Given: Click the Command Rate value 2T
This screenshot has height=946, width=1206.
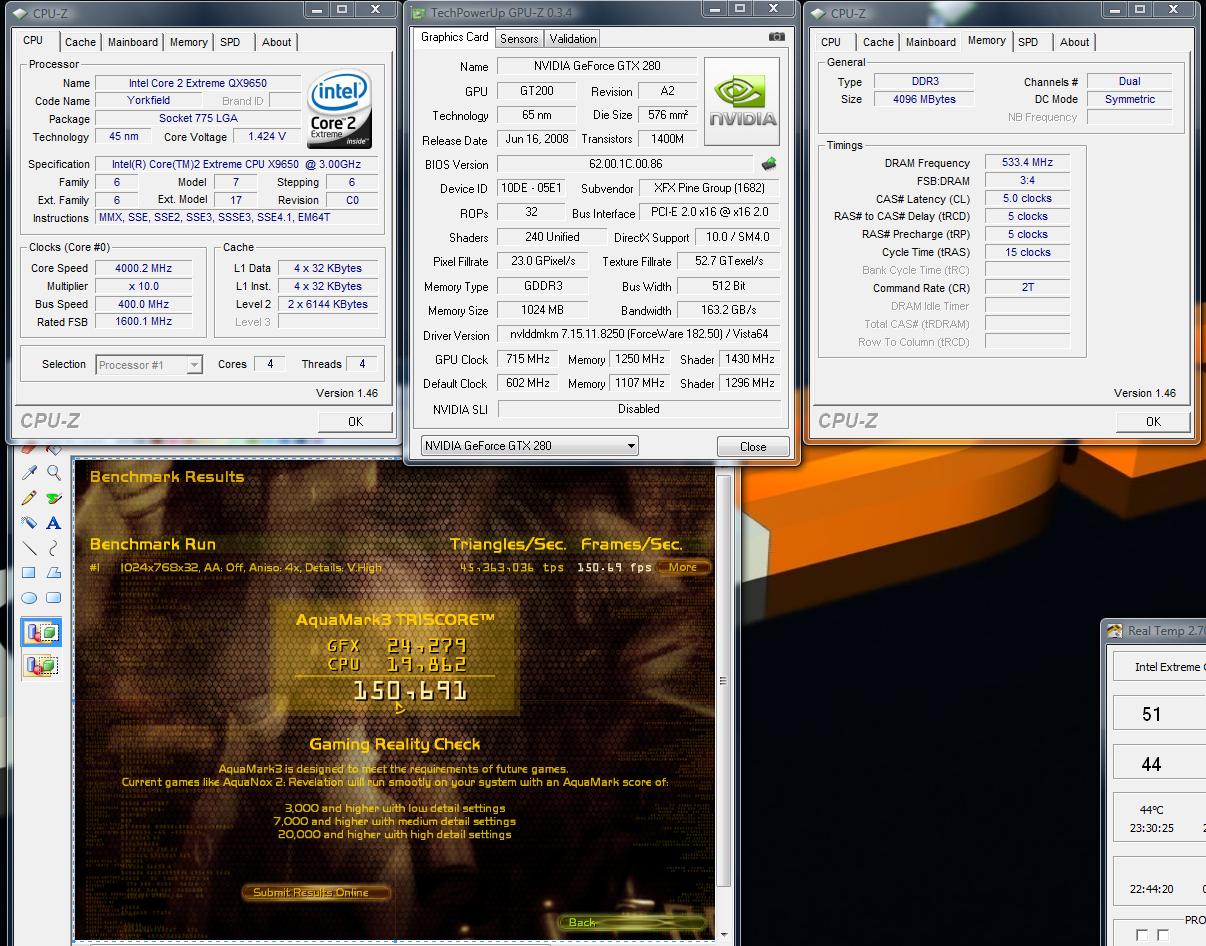Looking at the screenshot, I should (1027, 287).
